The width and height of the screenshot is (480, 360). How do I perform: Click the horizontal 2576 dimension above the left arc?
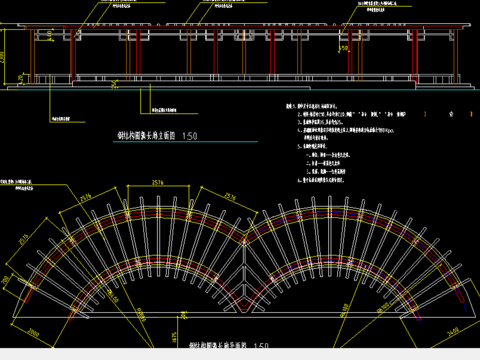pos(158,182)
